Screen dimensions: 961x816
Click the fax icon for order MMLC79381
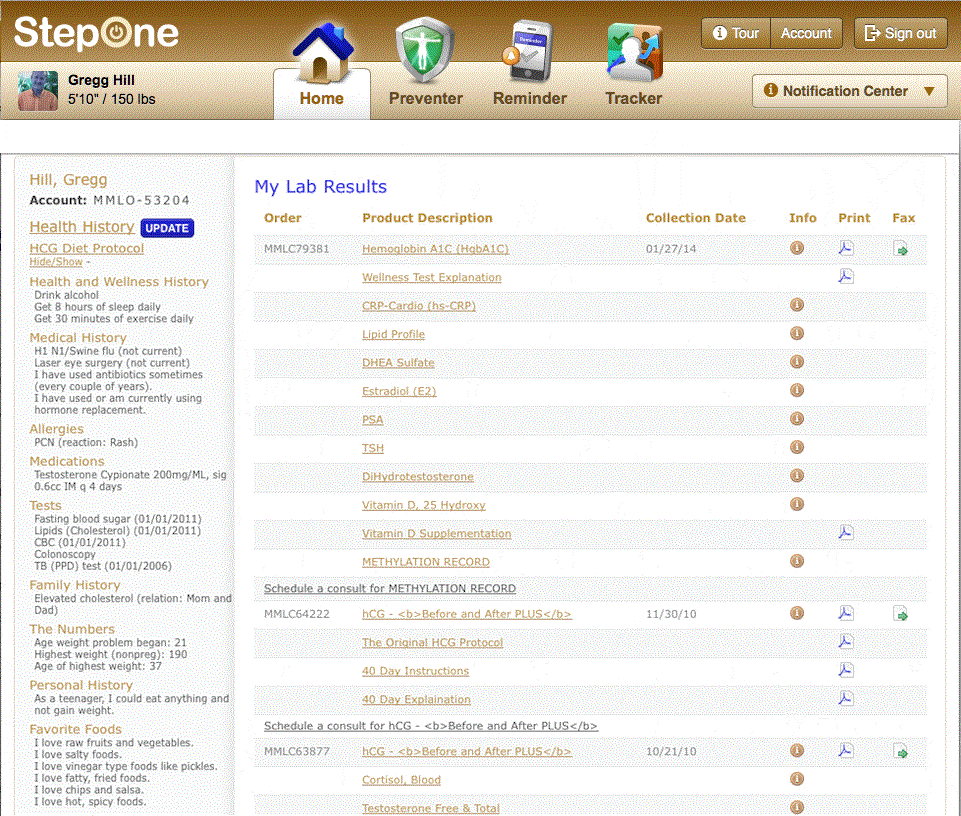coord(901,249)
